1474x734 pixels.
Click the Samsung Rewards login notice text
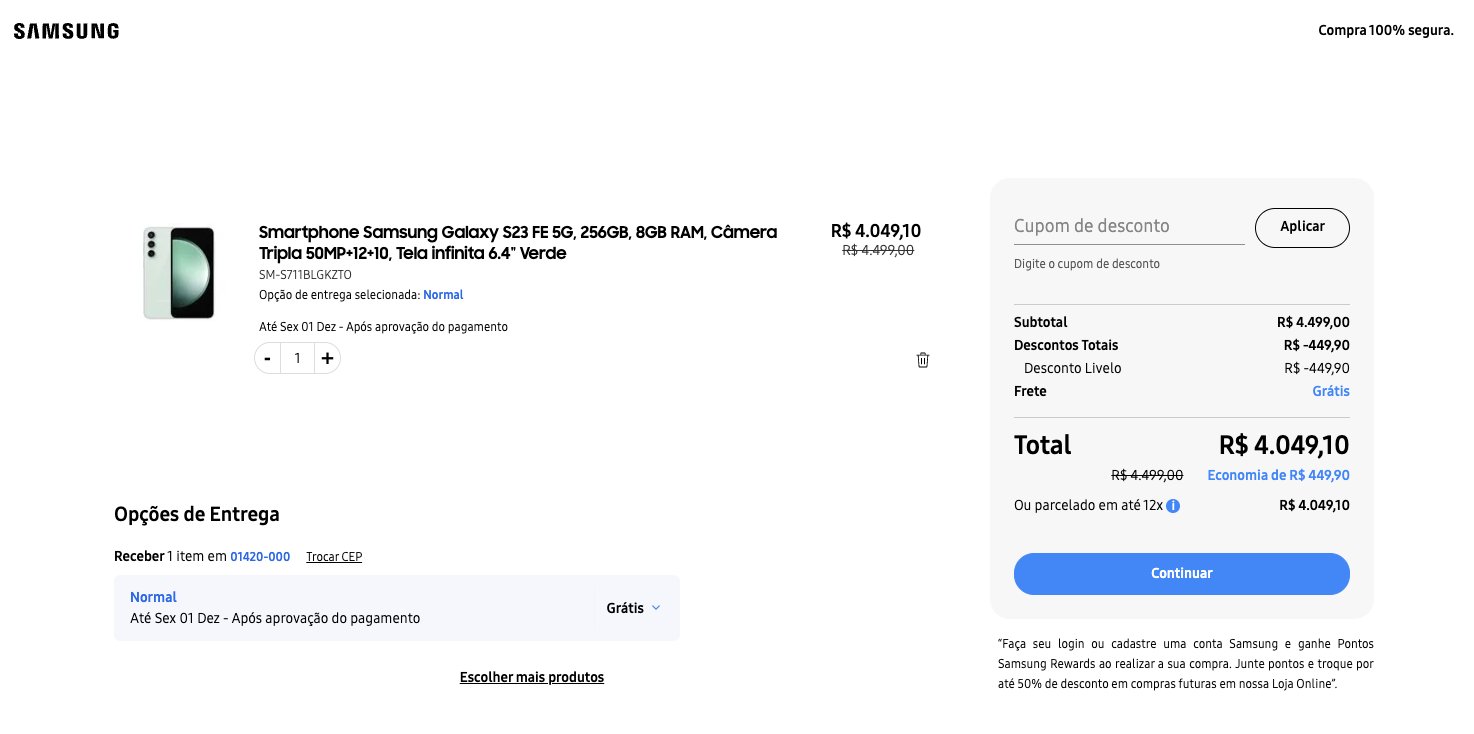(1185, 664)
